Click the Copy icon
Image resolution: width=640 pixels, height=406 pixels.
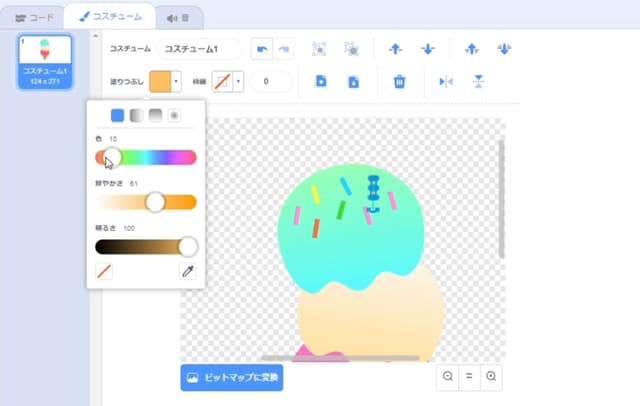click(x=321, y=81)
